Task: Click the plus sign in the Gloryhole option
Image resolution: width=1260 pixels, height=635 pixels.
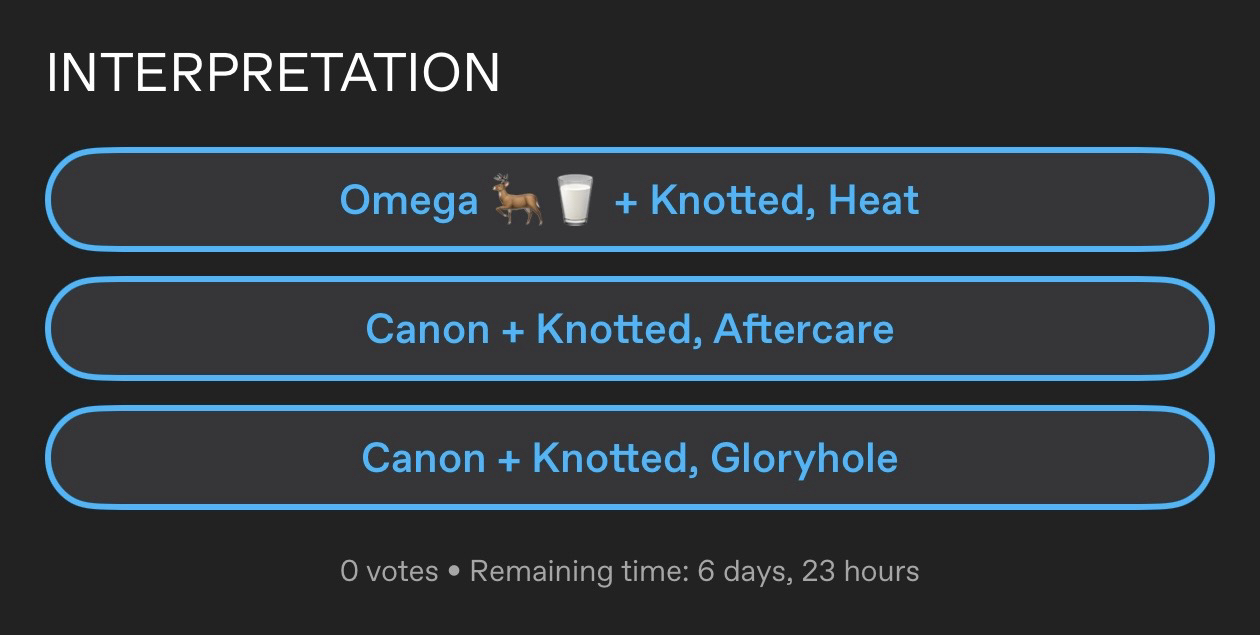Action: (509, 459)
